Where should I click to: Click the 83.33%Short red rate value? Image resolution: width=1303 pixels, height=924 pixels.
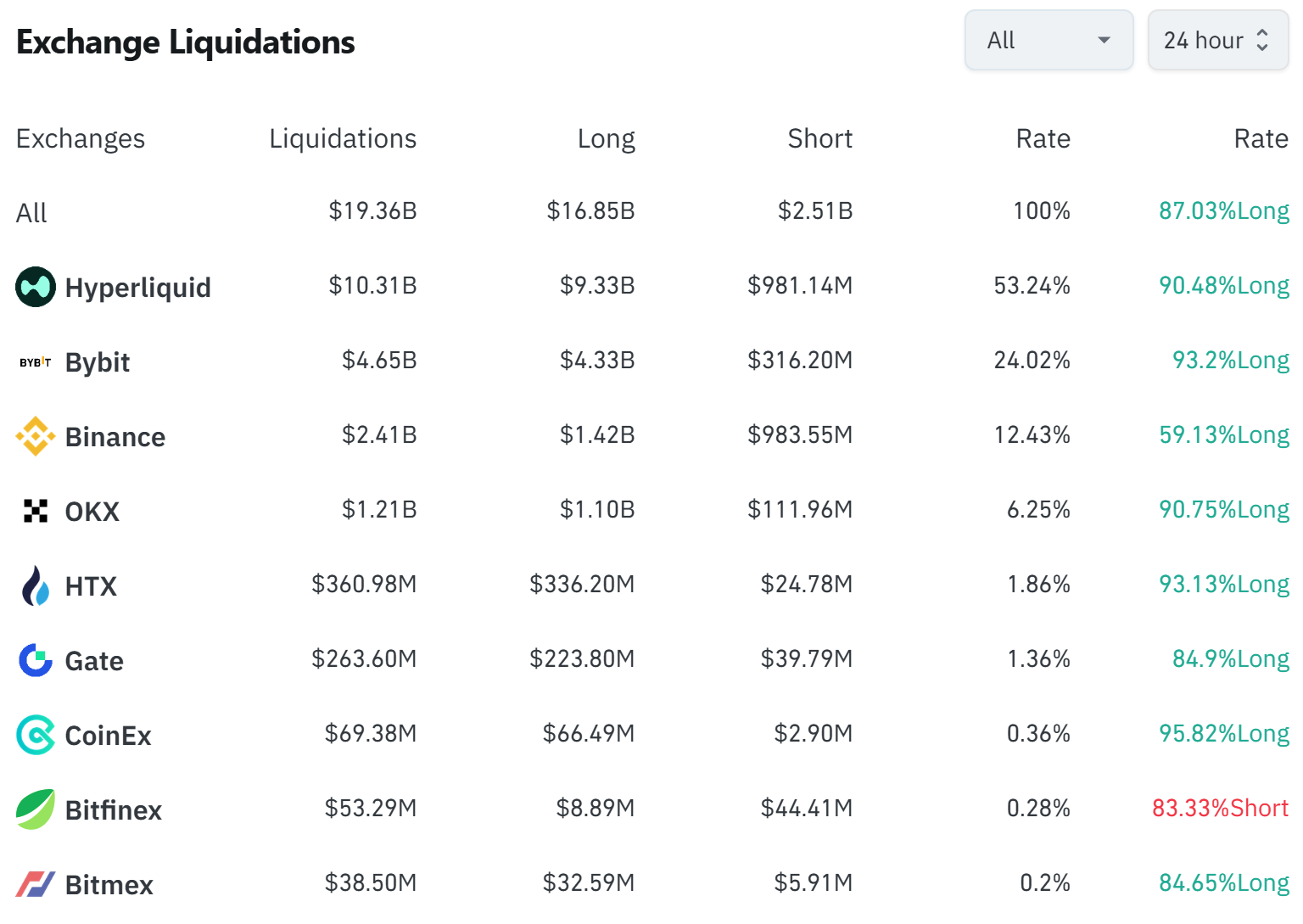1220,808
